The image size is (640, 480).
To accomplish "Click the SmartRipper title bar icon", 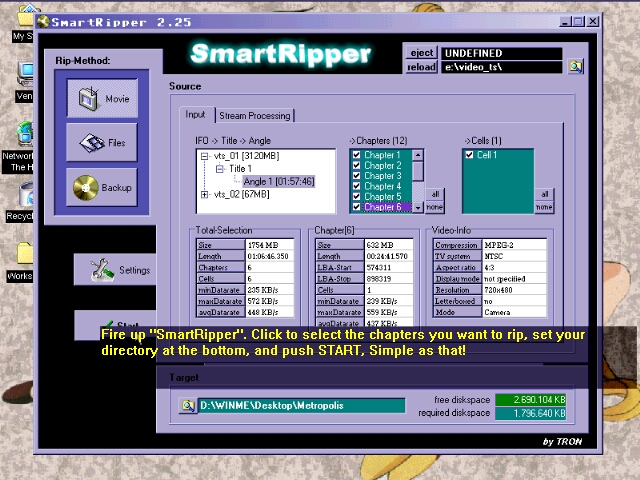I will 43,22.
